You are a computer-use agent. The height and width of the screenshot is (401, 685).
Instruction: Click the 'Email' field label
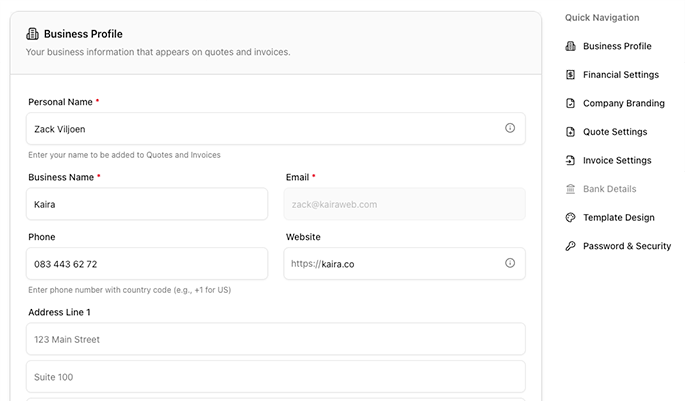tap(298, 177)
